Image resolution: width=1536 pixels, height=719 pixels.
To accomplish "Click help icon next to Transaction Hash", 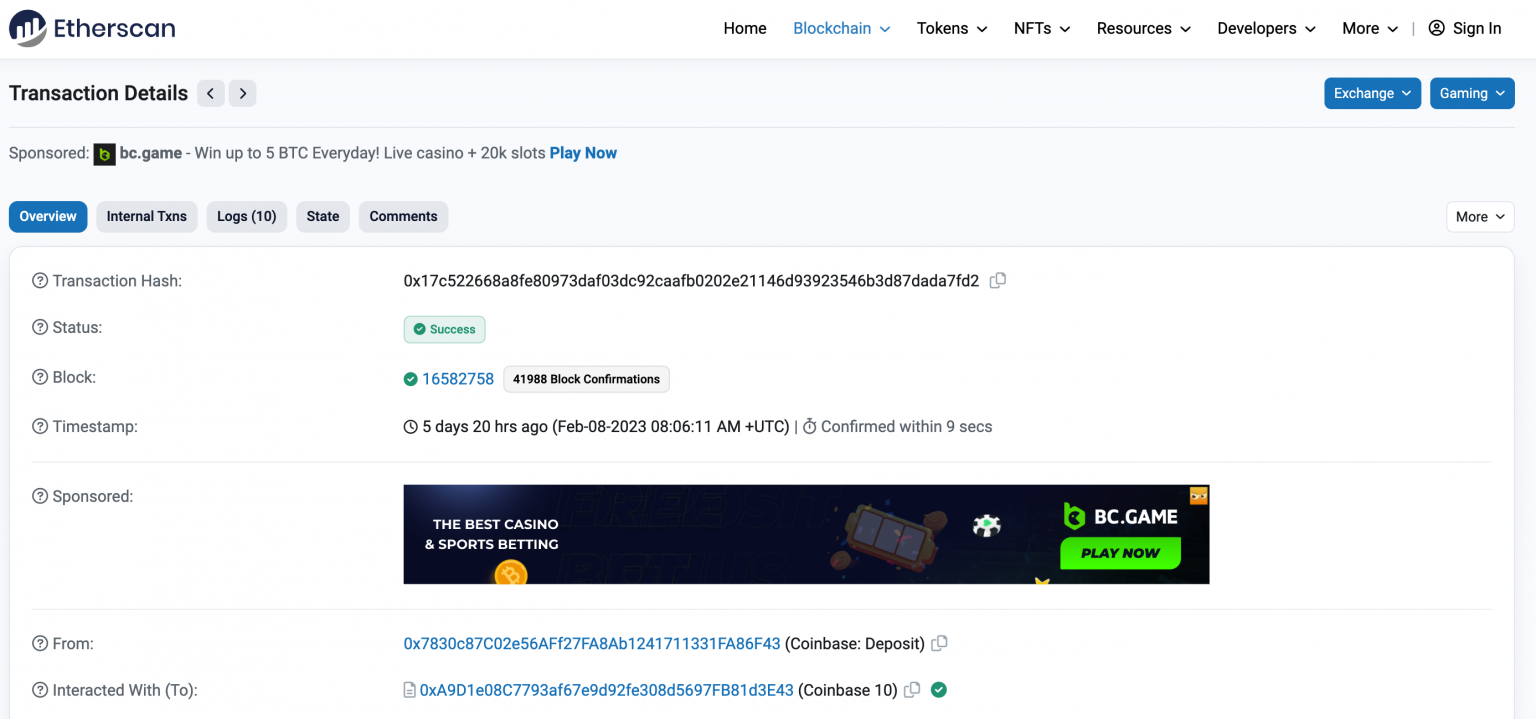I will coord(40,281).
